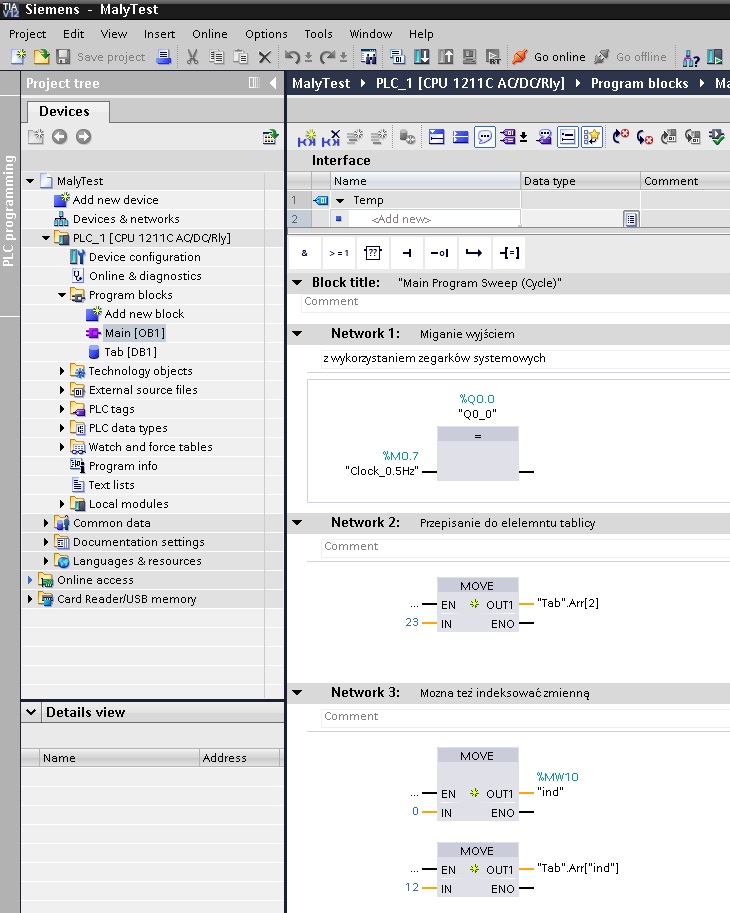The image size is (730, 913).
Task: Collapse the Temp interface section
Action: [341, 200]
